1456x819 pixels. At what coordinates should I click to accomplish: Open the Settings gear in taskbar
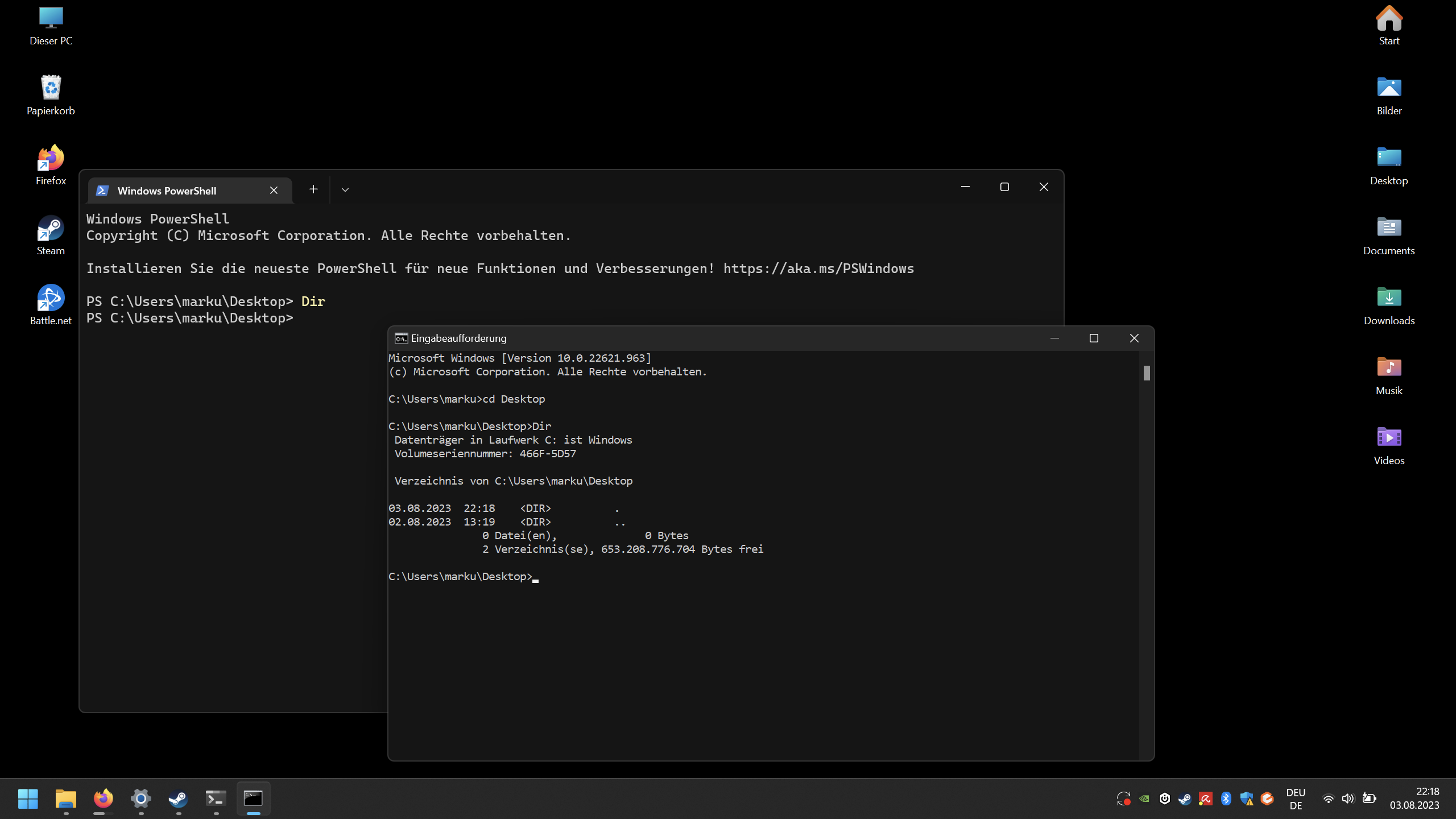(x=140, y=799)
